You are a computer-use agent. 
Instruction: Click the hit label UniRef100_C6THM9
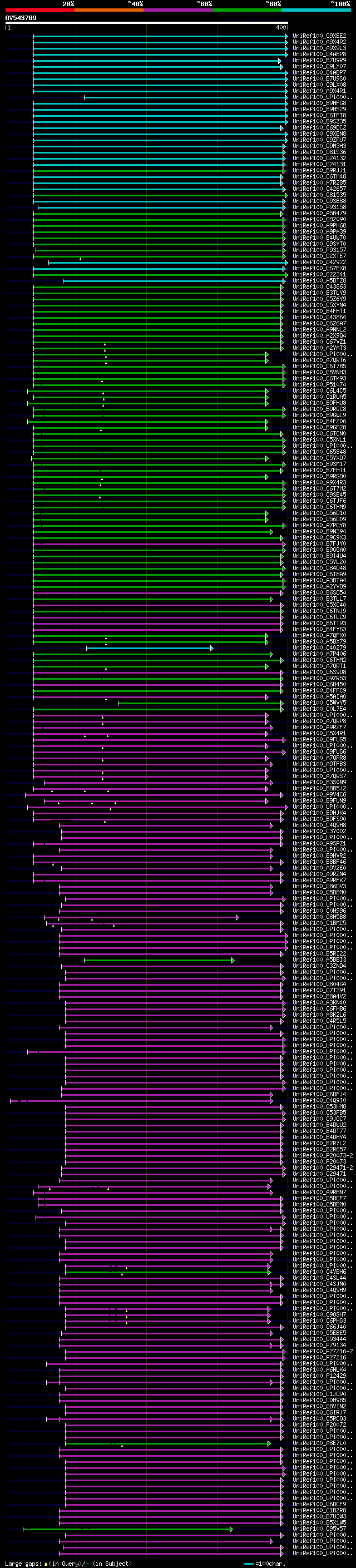pos(319,507)
